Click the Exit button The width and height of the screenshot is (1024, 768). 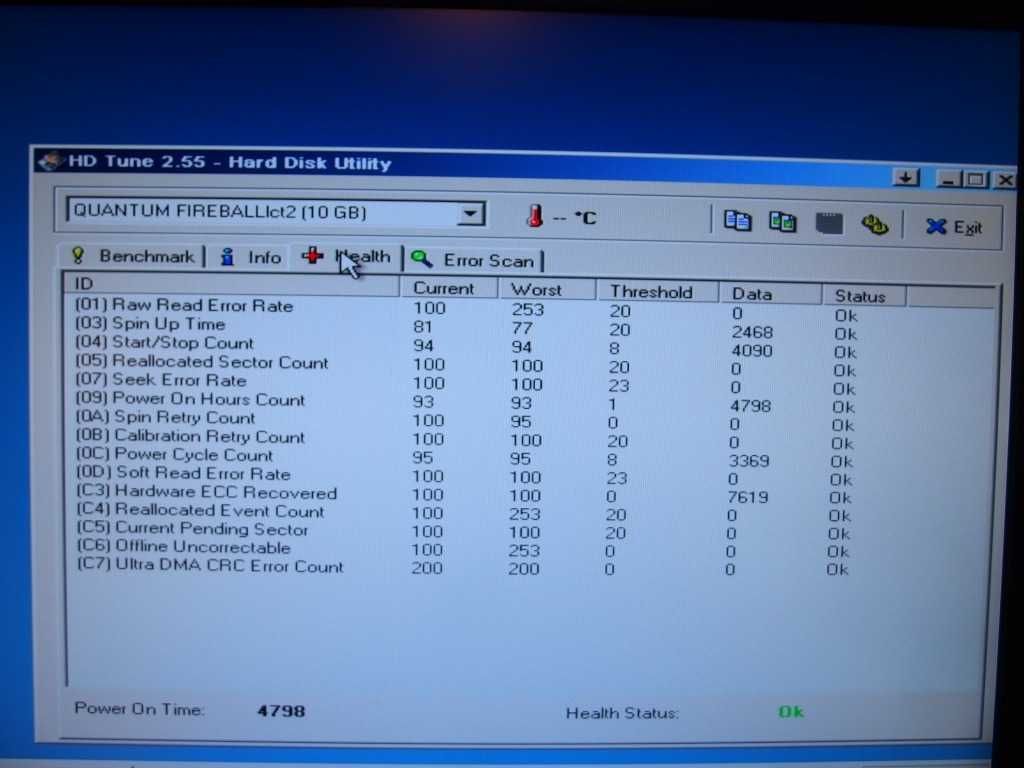[x=954, y=227]
